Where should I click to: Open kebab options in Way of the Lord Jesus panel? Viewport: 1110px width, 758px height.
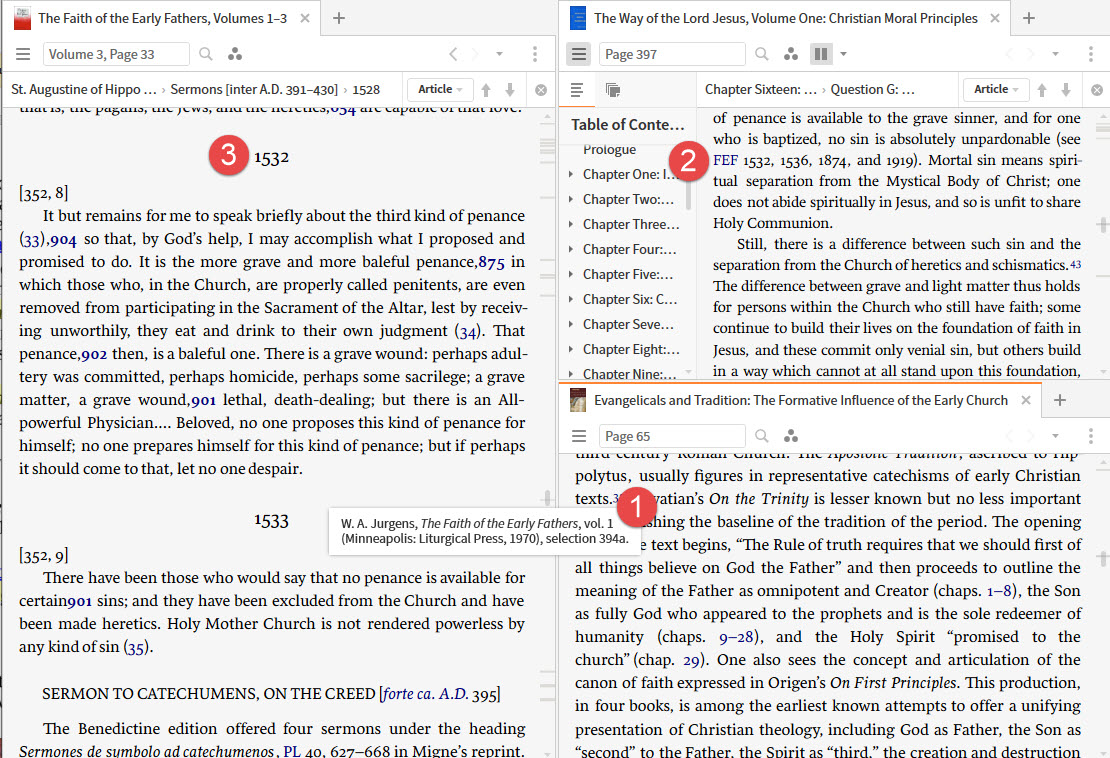pos(1090,54)
